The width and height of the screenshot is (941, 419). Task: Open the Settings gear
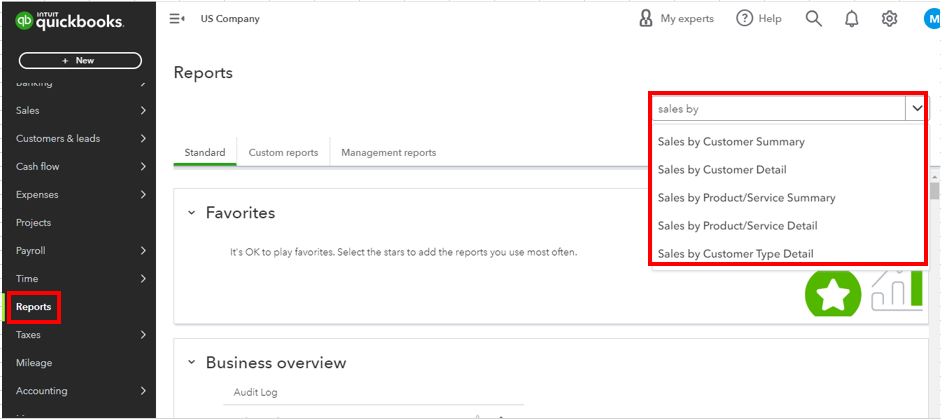tap(889, 19)
